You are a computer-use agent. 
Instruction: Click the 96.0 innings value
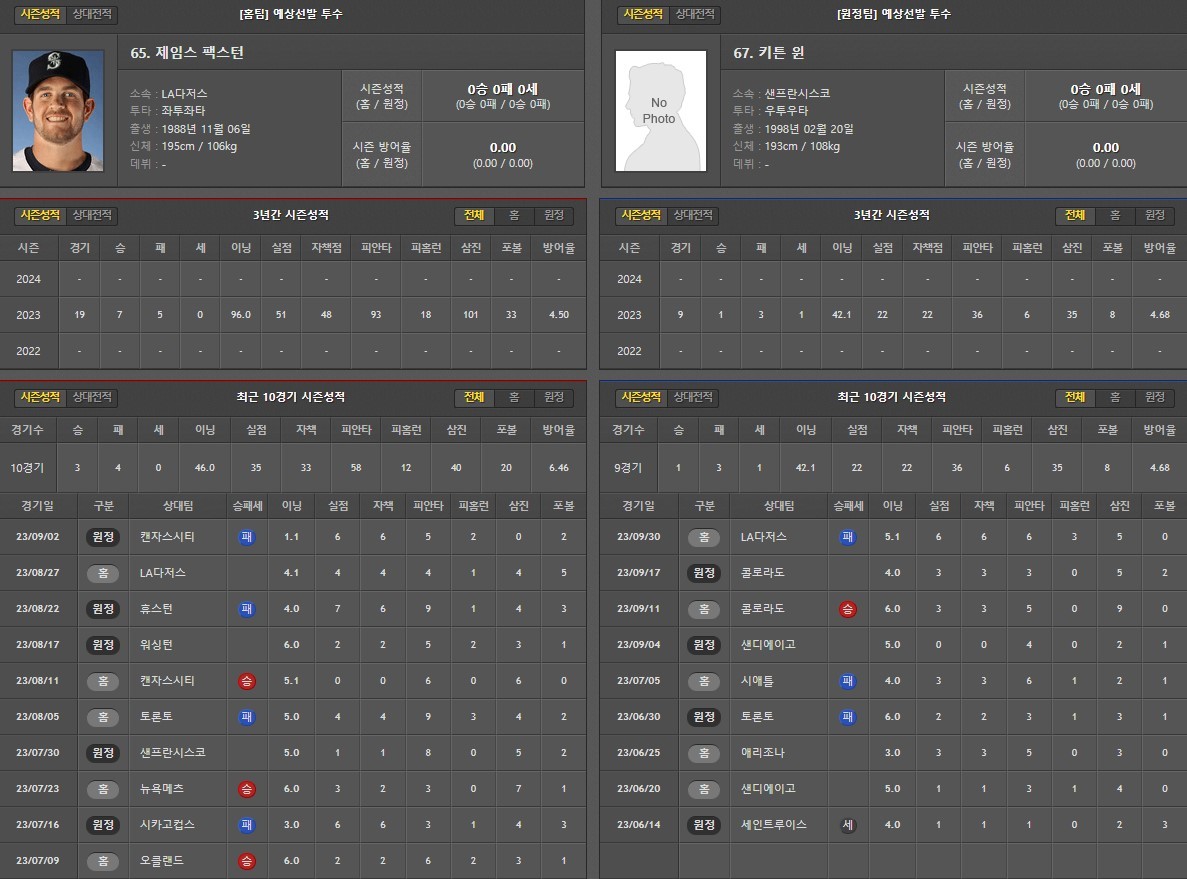point(241,315)
